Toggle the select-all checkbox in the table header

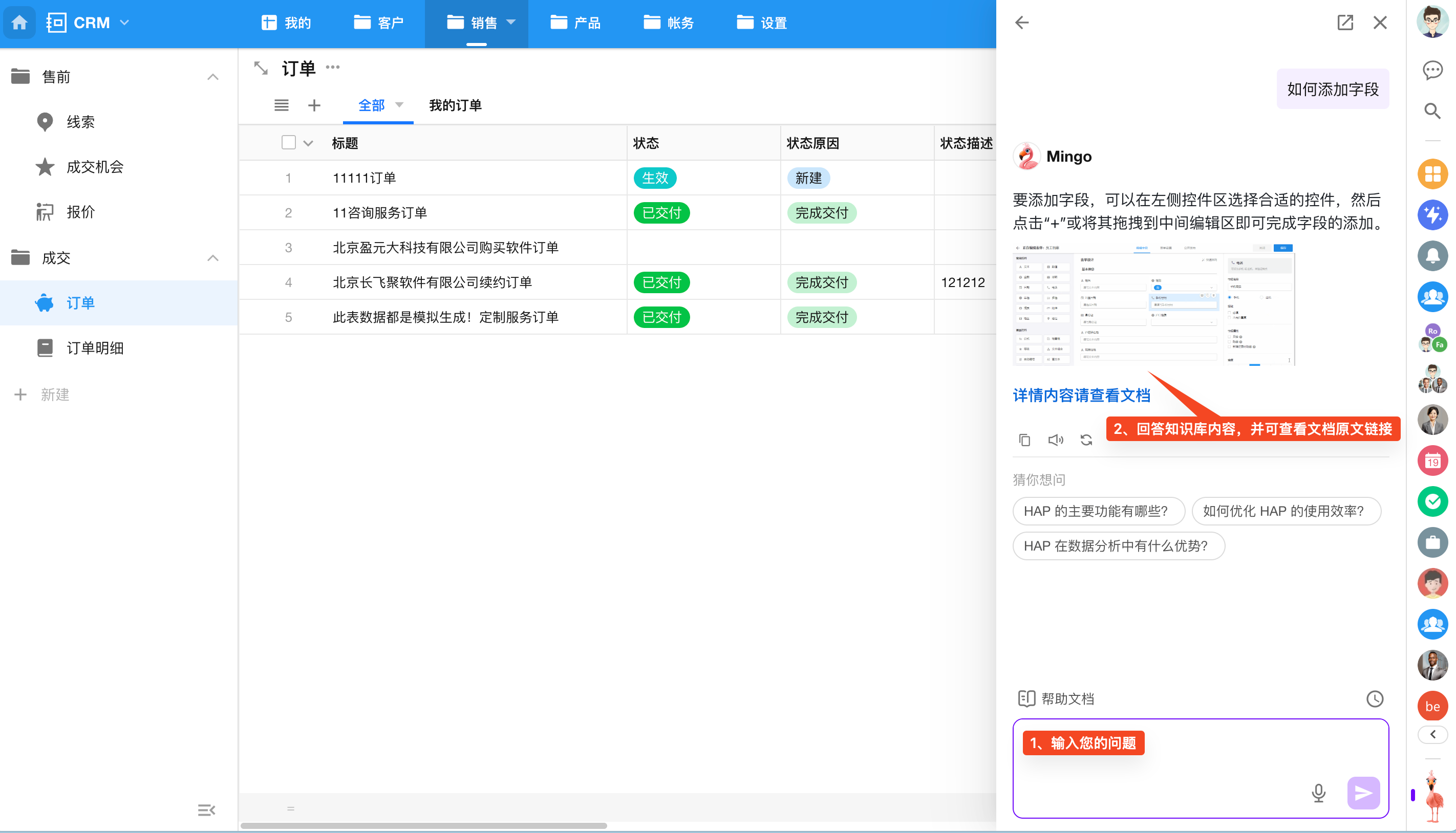click(288, 142)
